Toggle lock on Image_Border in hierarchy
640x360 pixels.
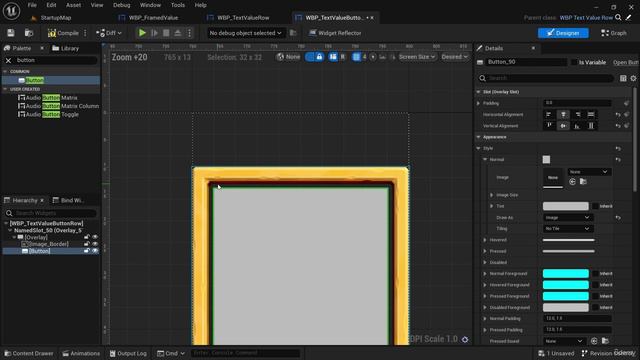[x=87, y=244]
